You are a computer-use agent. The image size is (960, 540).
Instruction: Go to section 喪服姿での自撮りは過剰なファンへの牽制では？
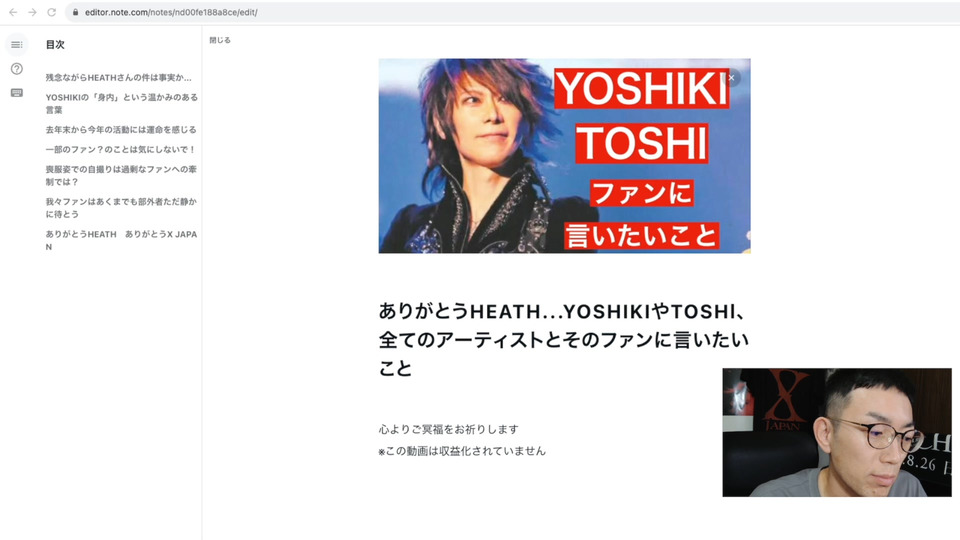point(121,175)
